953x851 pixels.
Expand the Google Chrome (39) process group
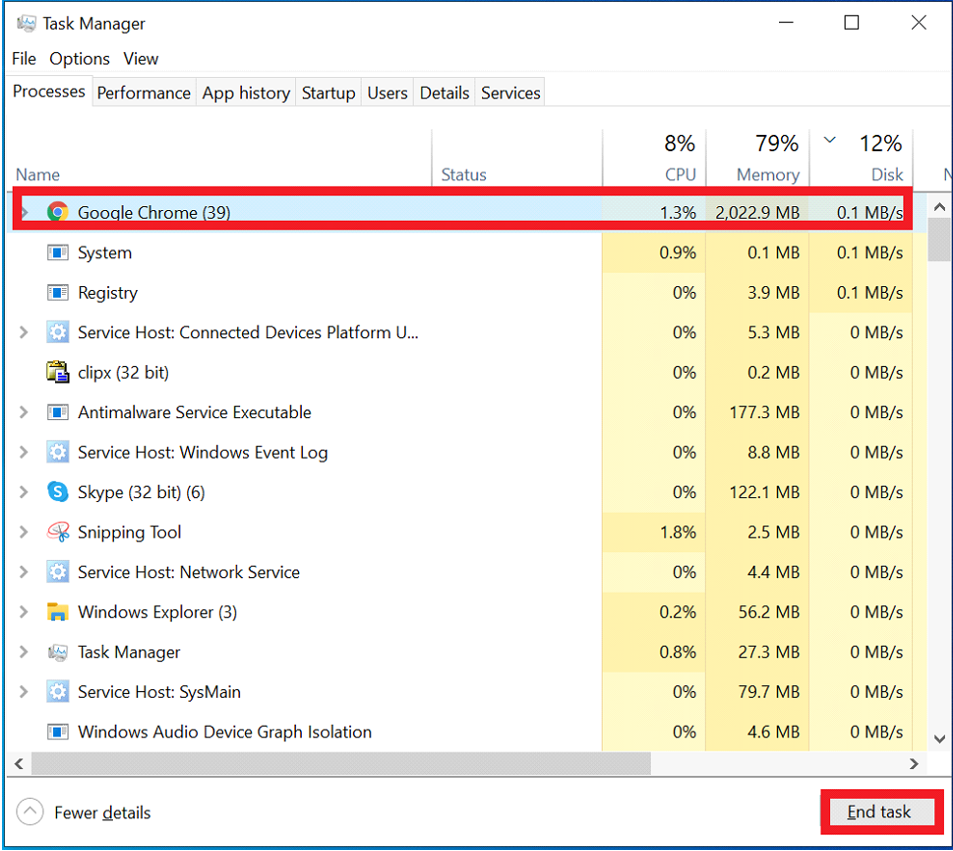[24, 212]
